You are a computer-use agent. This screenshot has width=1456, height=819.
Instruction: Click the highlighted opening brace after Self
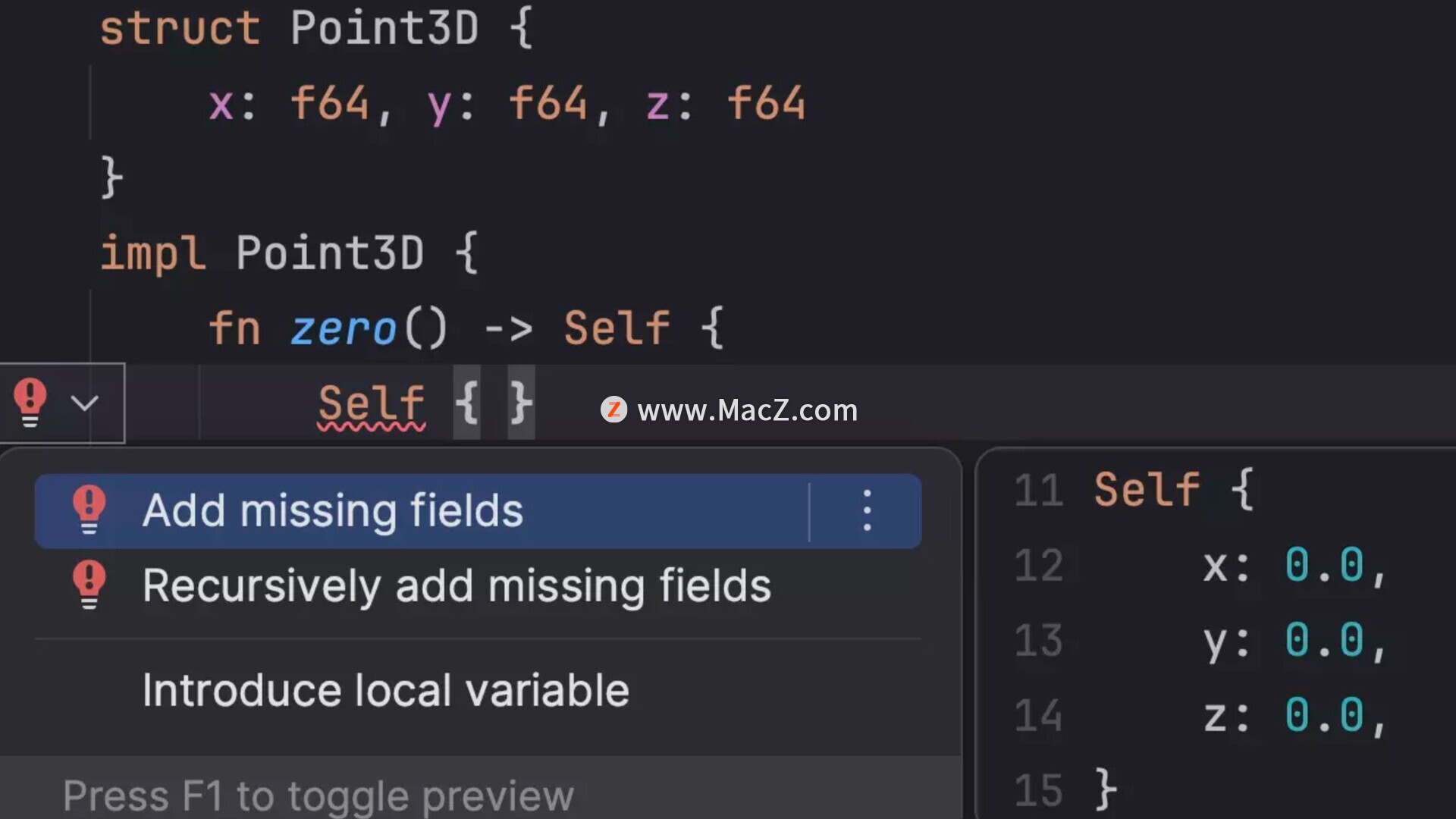466,403
